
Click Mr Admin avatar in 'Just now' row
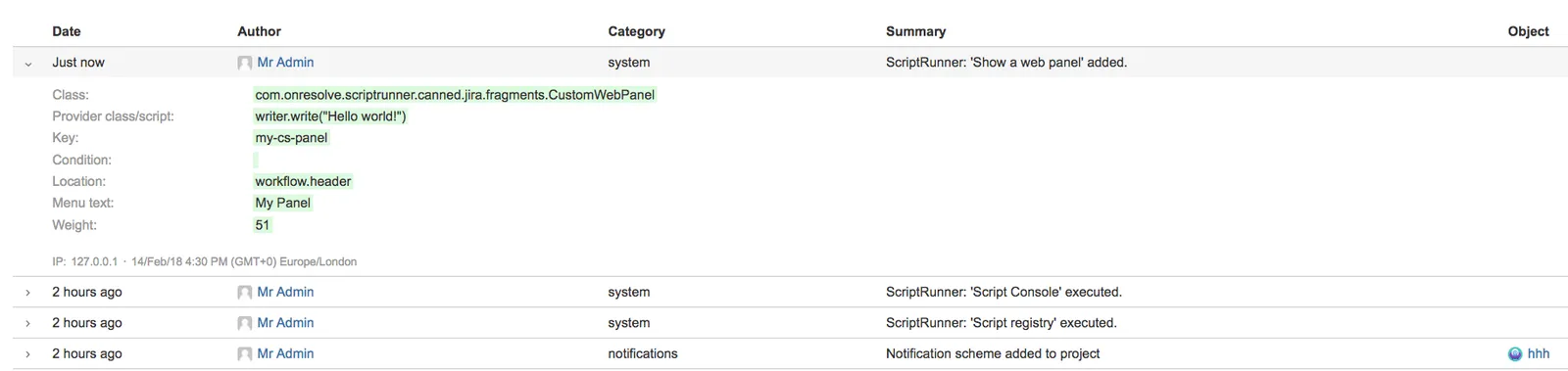245,63
